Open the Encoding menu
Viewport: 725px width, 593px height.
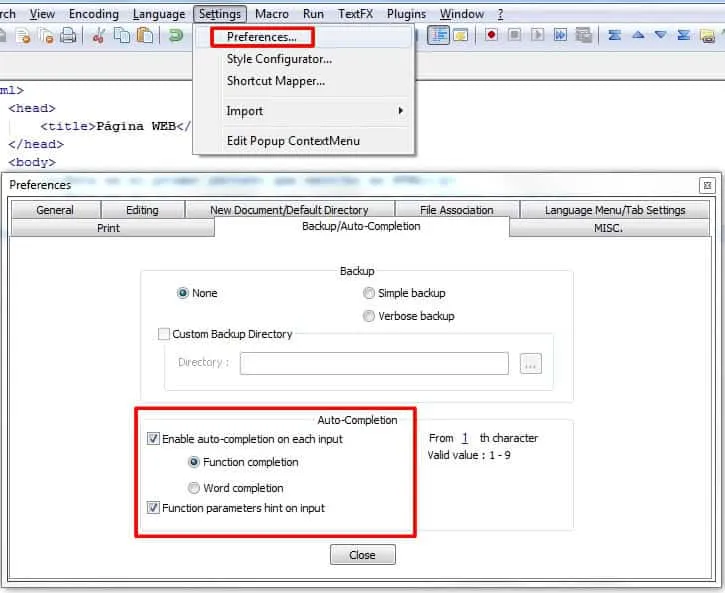point(94,14)
